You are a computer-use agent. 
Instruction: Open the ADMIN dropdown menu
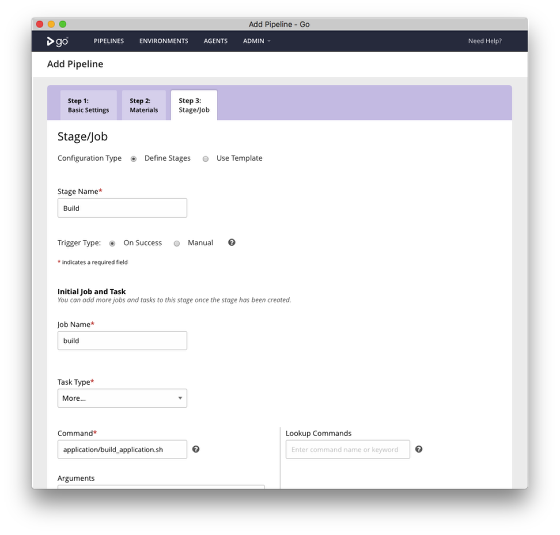[x=256, y=41]
